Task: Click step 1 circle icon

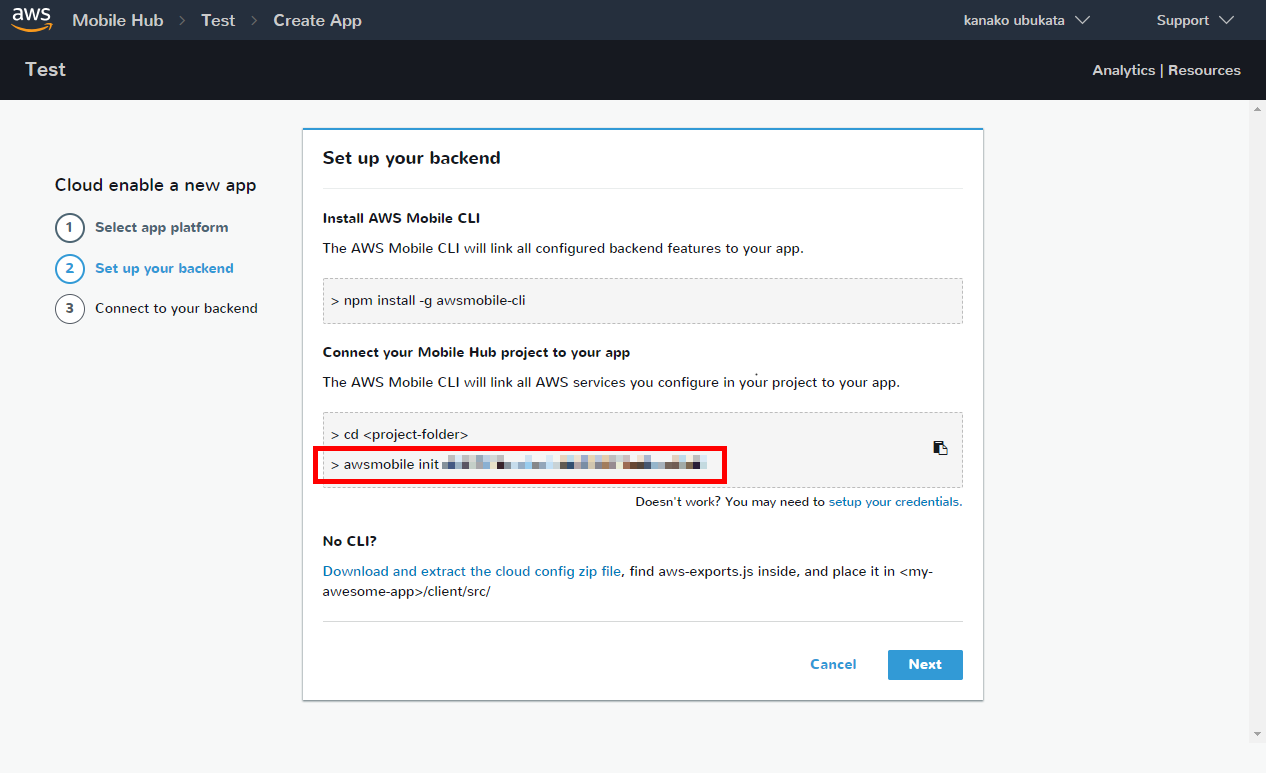Action: click(x=69, y=228)
